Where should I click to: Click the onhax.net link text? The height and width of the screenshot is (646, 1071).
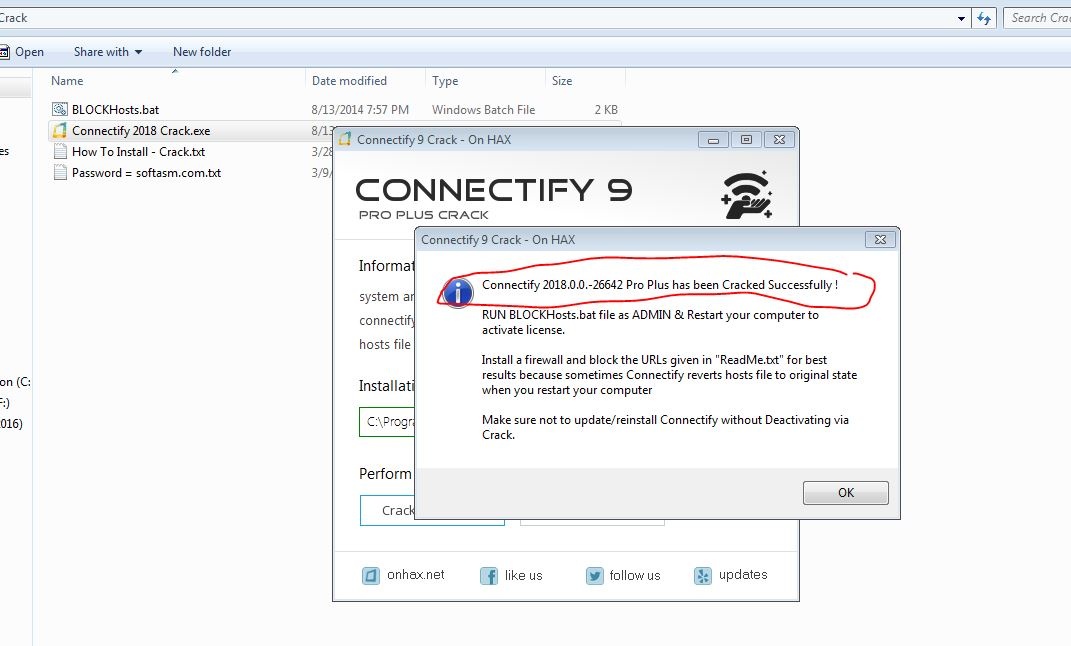pyautogui.click(x=415, y=575)
